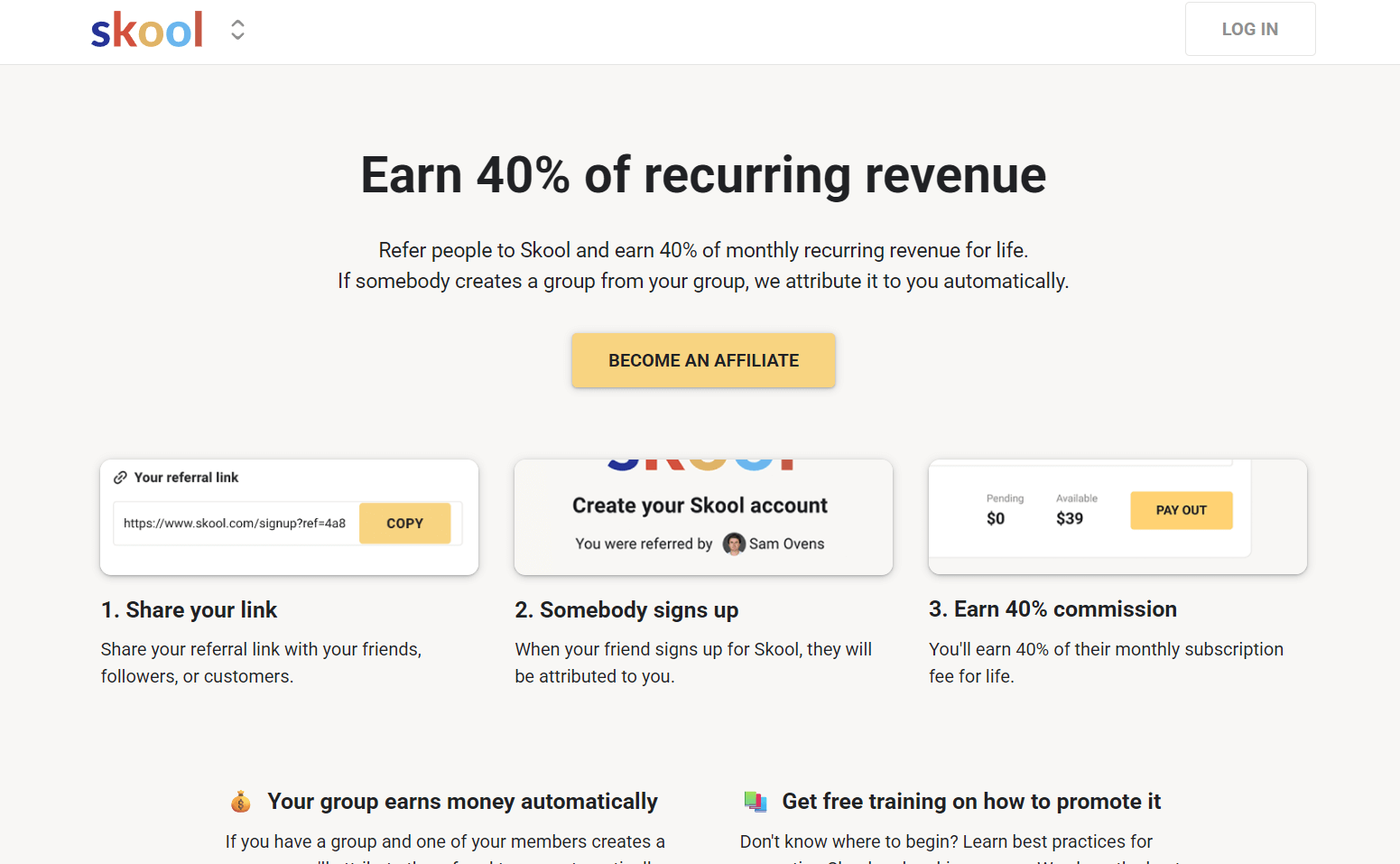Click the Skool logo in header
Image resolution: width=1400 pixels, height=864 pixels.
point(147,31)
